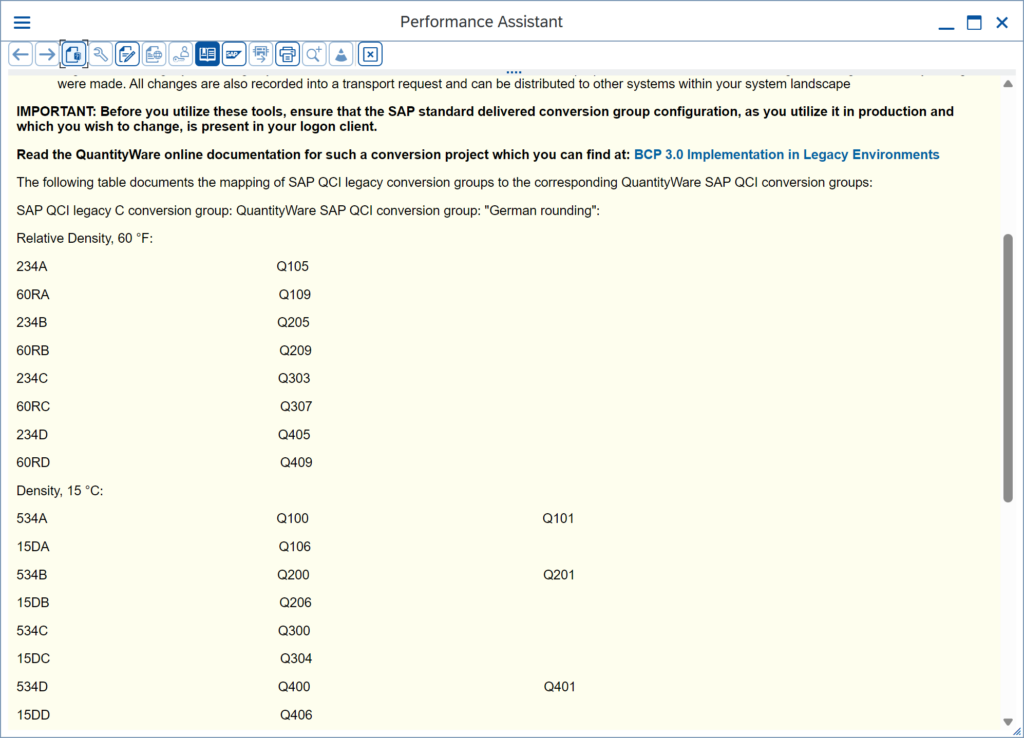The width and height of the screenshot is (1024, 738).
Task: Click the printer with arrow icon
Action: click(261, 54)
